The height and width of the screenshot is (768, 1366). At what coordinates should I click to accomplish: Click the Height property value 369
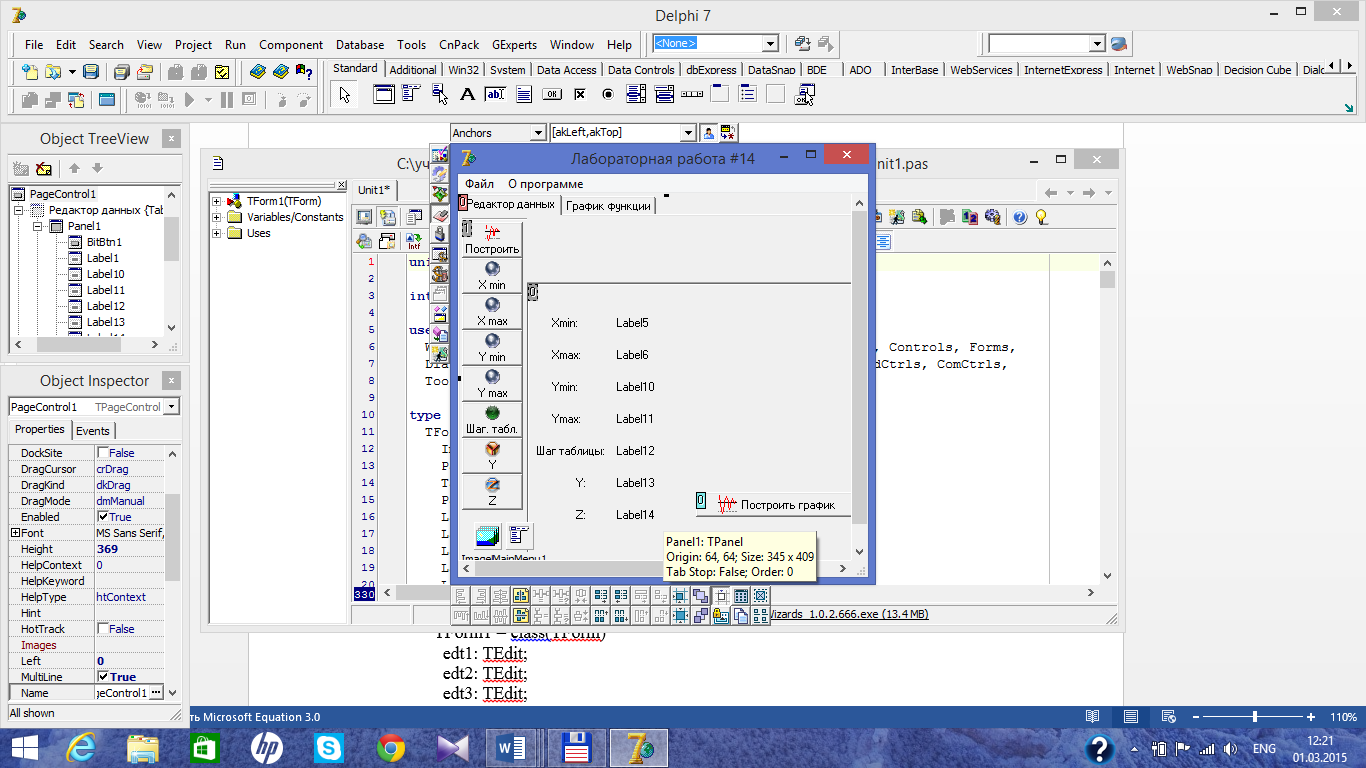click(129, 549)
